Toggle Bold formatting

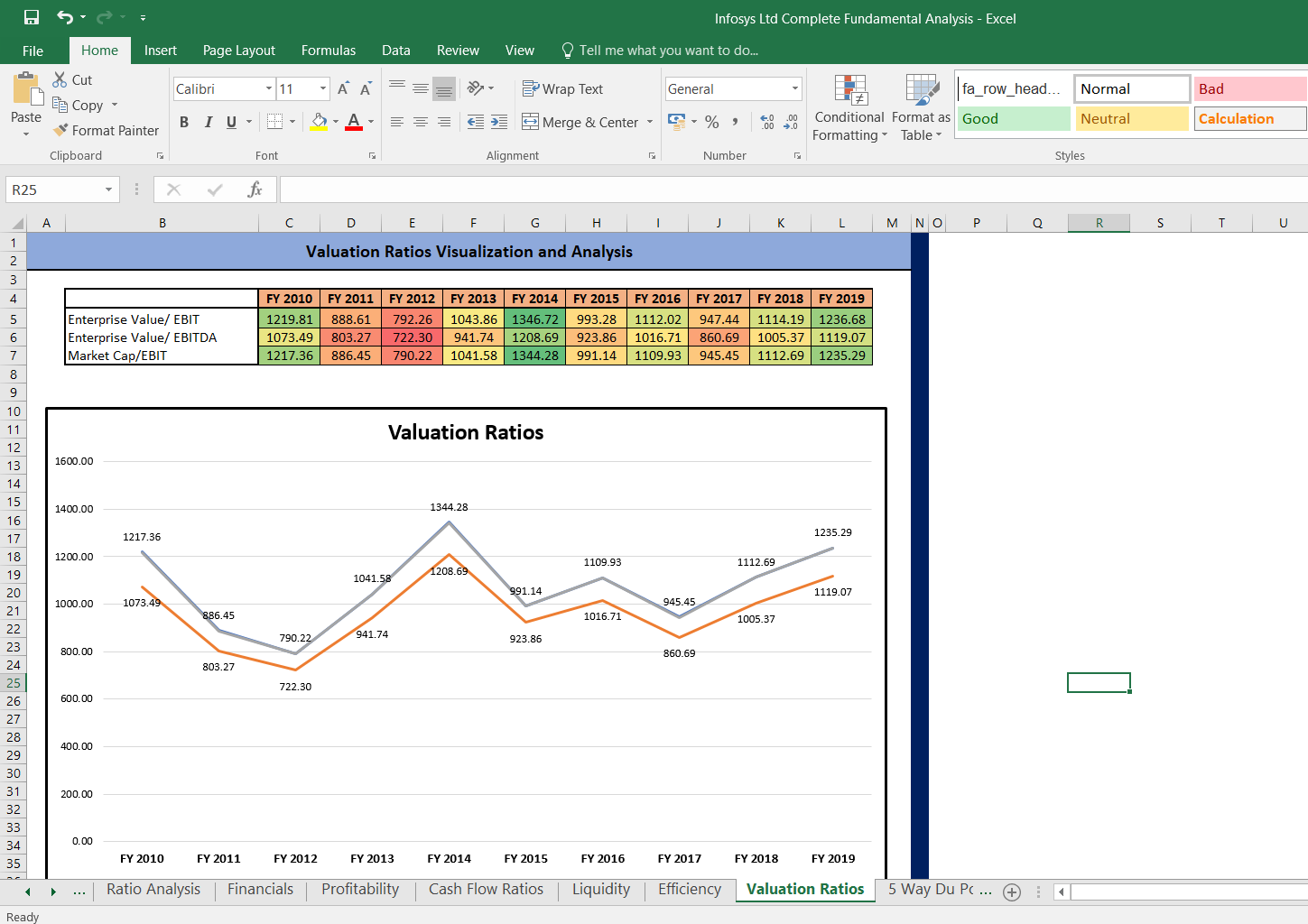point(184,122)
